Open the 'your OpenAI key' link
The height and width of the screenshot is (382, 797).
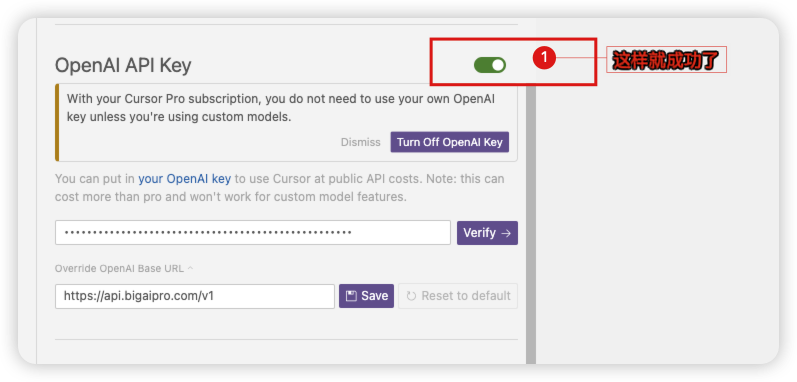click(185, 179)
